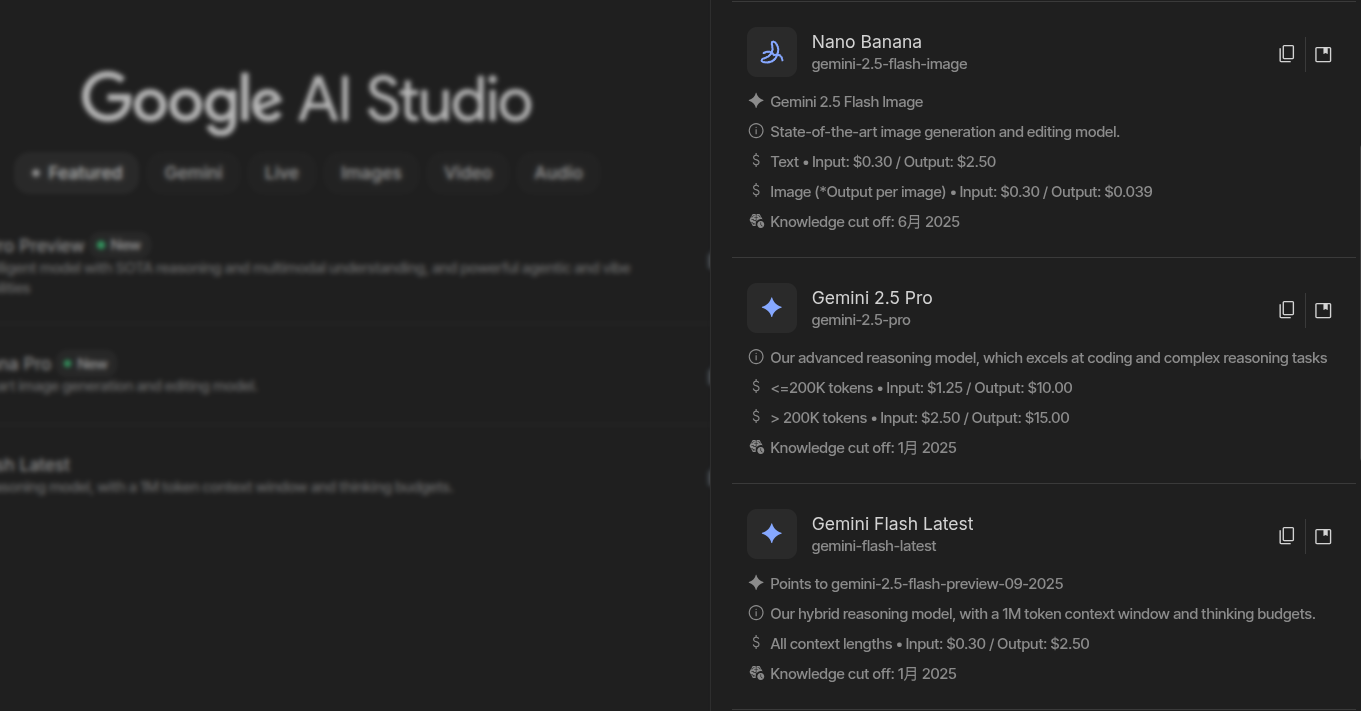Screen dimensions: 1361x711
Task: Open the Nano Banana external details icon
Action: point(1323,54)
